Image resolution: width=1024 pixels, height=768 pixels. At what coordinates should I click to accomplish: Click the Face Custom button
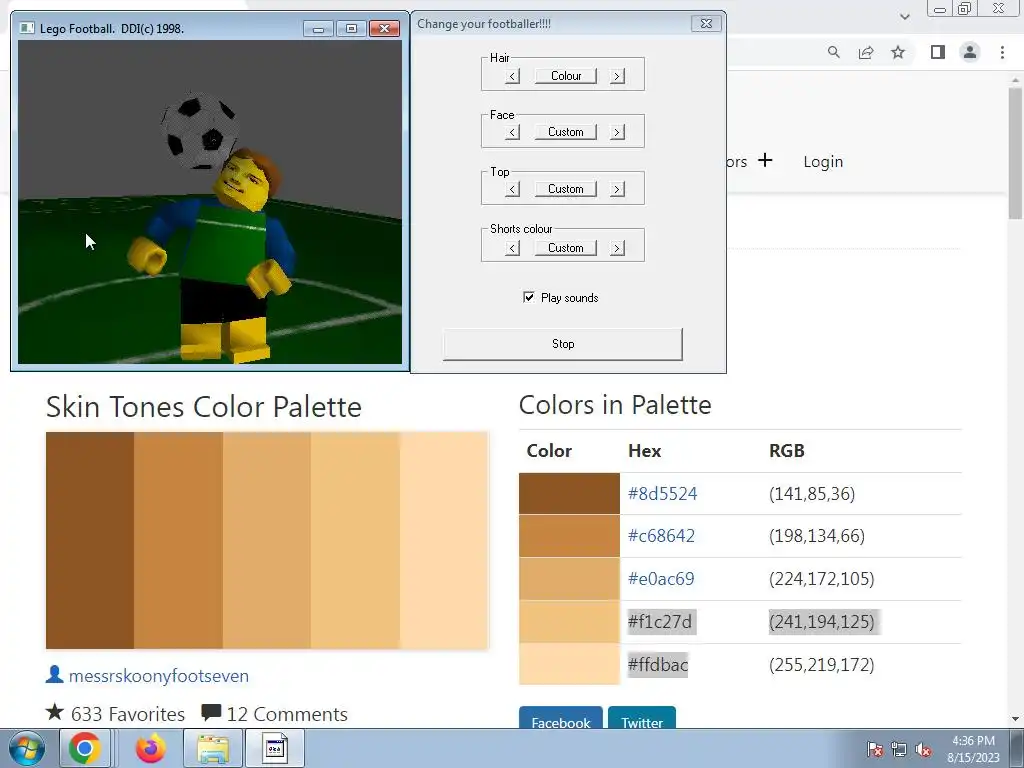pyautogui.click(x=566, y=132)
